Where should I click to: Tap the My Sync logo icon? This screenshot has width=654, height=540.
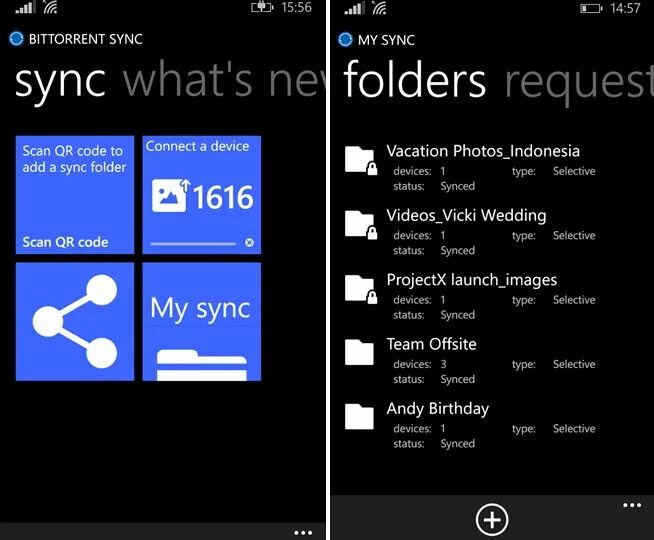point(345,40)
